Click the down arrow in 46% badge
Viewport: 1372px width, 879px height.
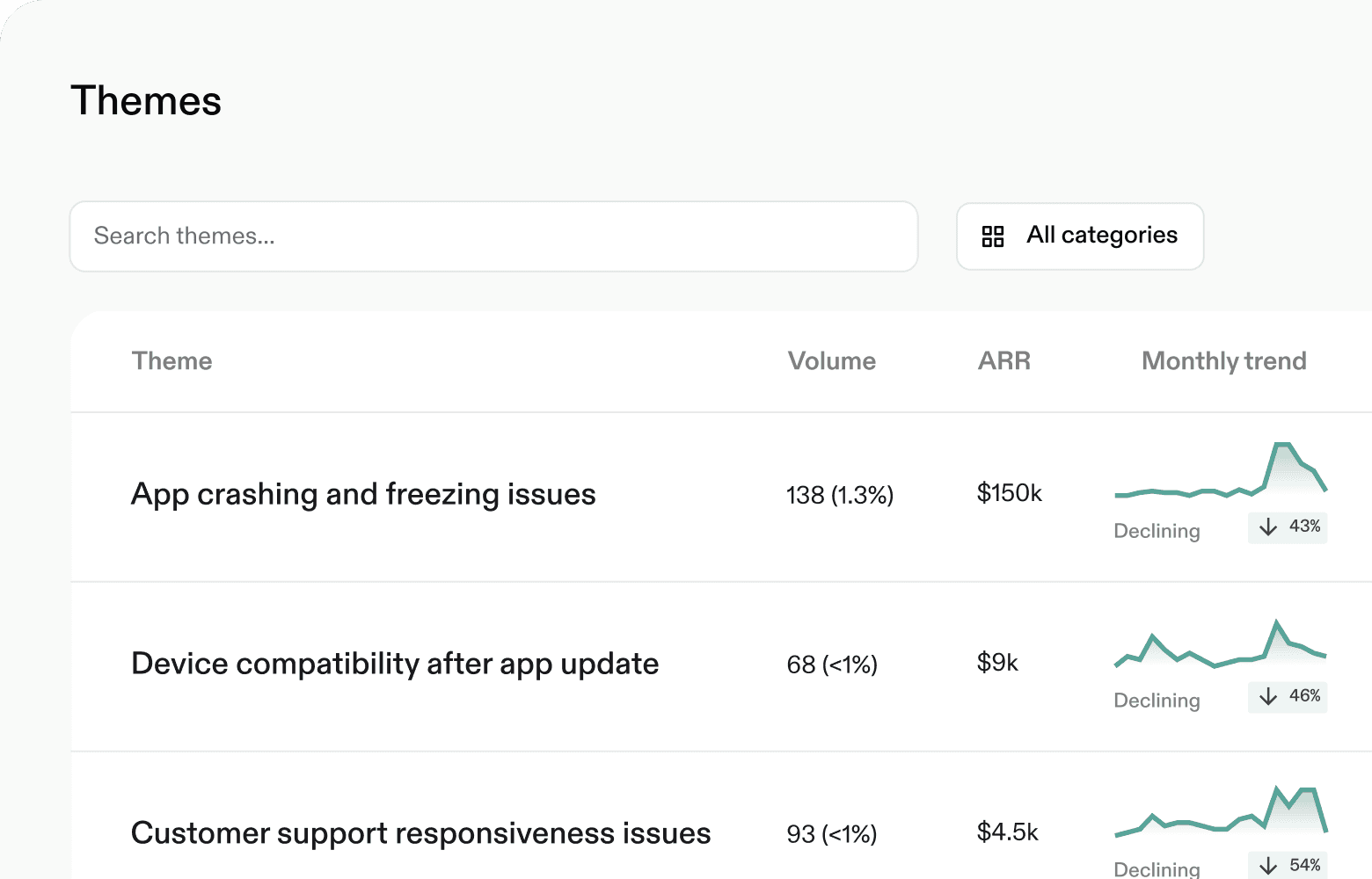1268,697
